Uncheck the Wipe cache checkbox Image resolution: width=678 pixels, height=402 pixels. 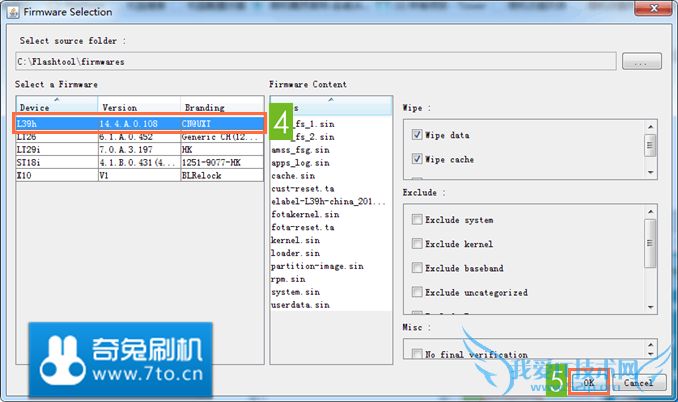(417, 159)
